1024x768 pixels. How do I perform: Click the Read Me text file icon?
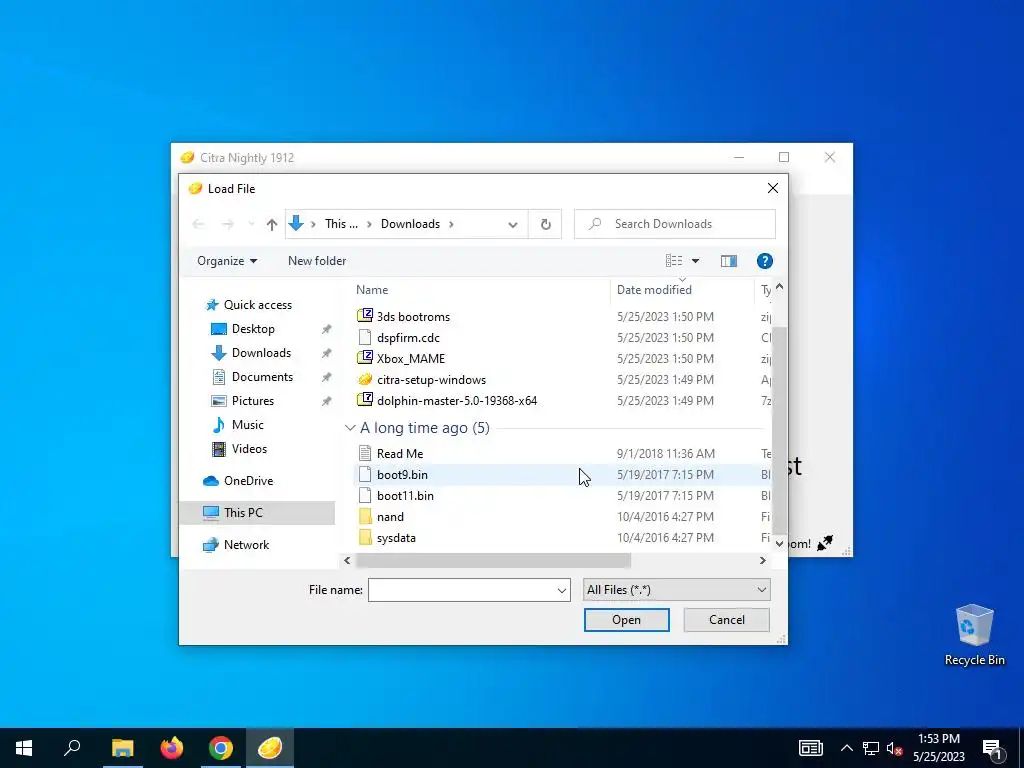click(364, 453)
